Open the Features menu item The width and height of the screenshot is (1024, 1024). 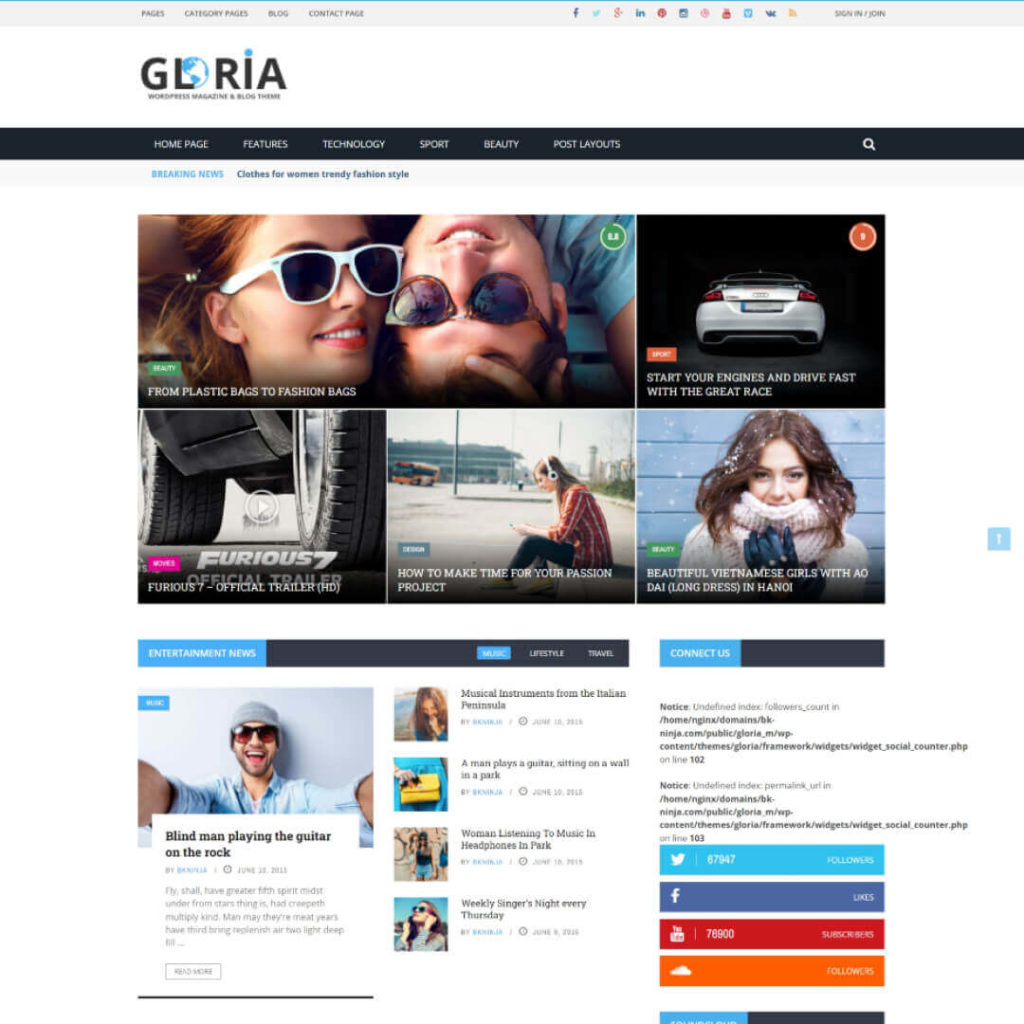(265, 144)
